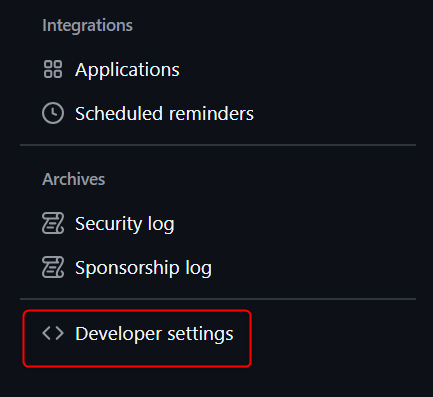Screen dimensions: 433x397
Task: Click the Developer settings code brackets icon
Action: (x=53, y=333)
